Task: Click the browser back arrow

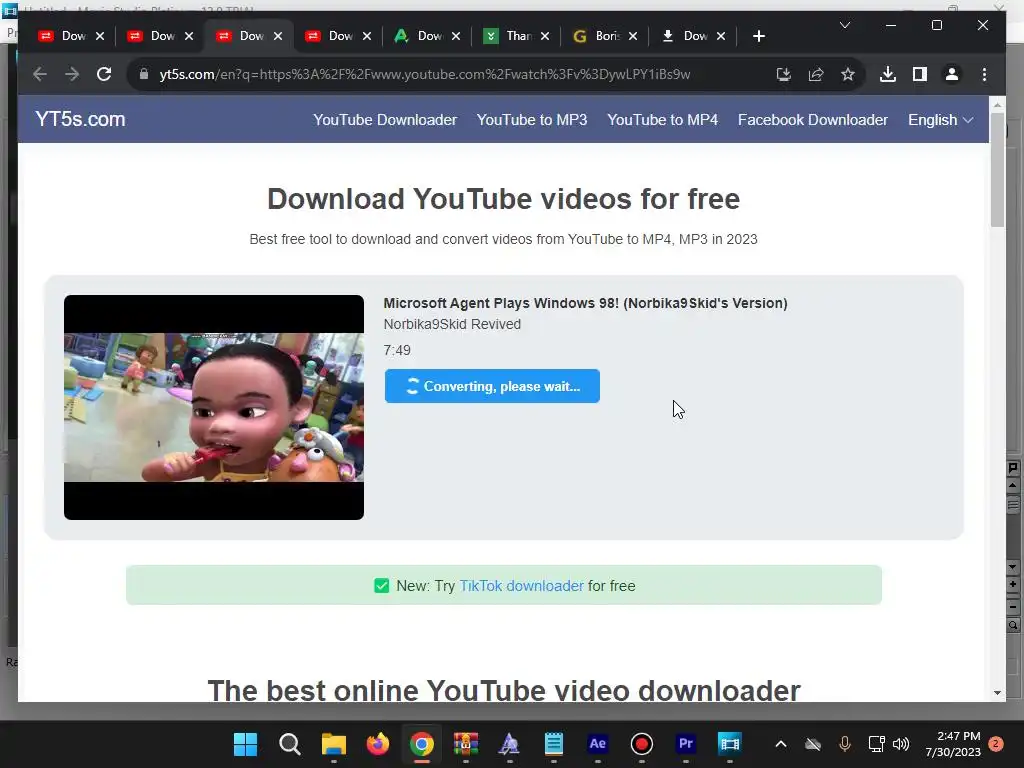Action: click(40, 74)
